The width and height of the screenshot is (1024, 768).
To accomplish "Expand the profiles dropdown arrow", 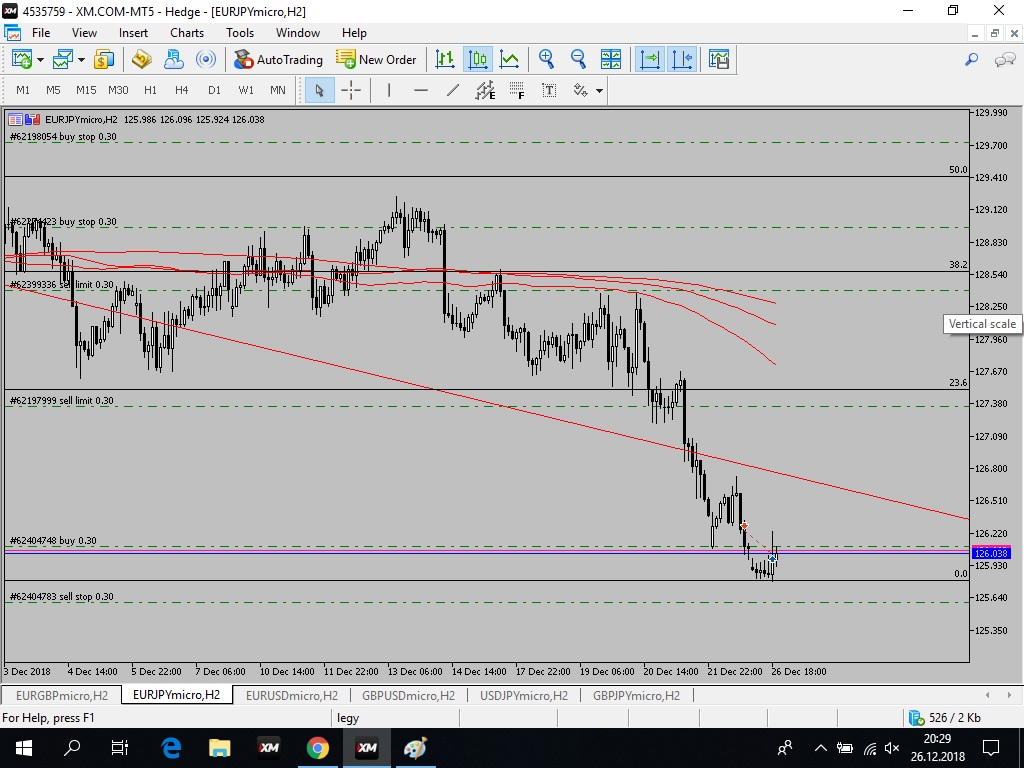I will 82,60.
